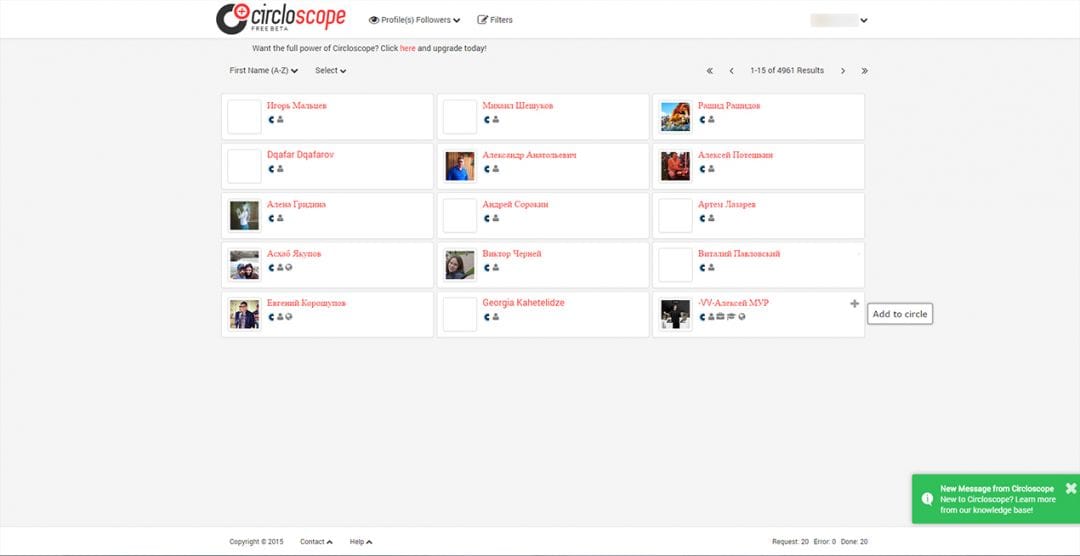
Task: Click the person icon under Виктор Черней
Action: [x=496, y=267]
